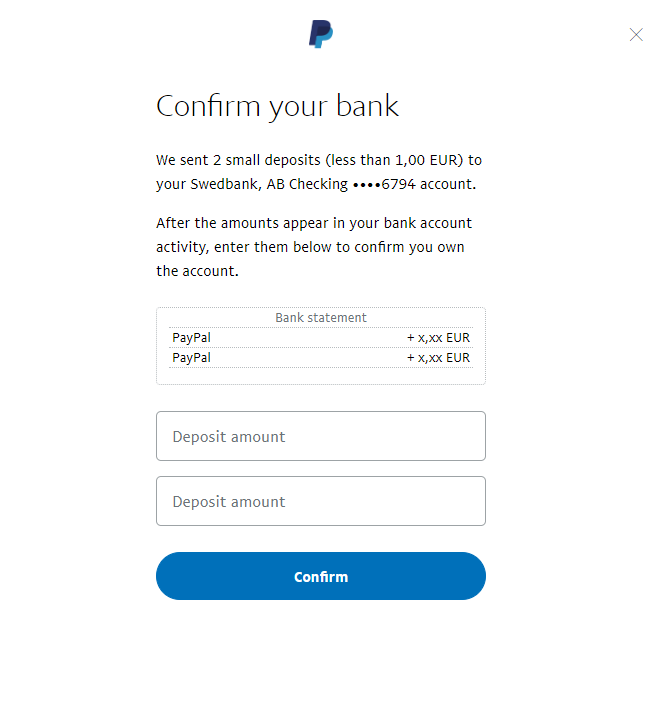Close the Confirm your bank dialog
The width and height of the screenshot is (658, 713).
tap(636, 35)
